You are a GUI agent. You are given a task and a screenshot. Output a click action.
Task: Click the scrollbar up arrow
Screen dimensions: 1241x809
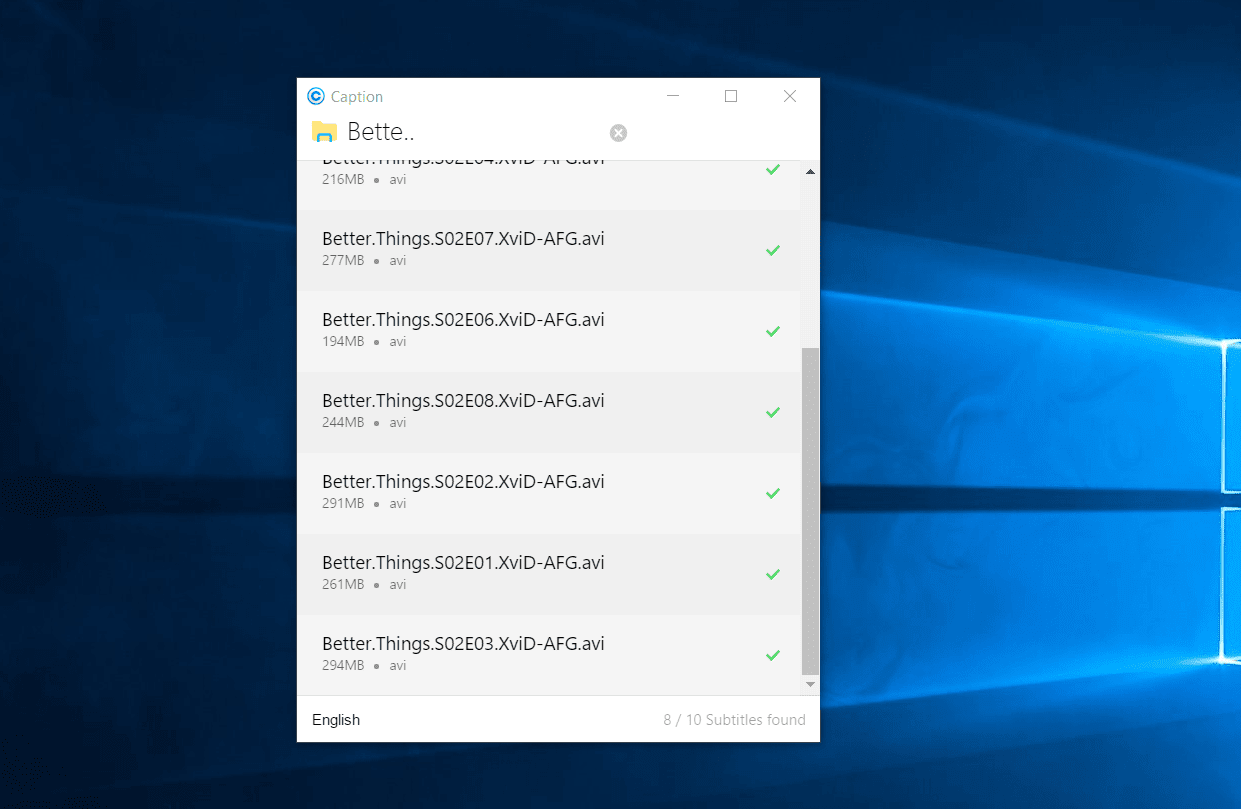pyautogui.click(x=810, y=172)
